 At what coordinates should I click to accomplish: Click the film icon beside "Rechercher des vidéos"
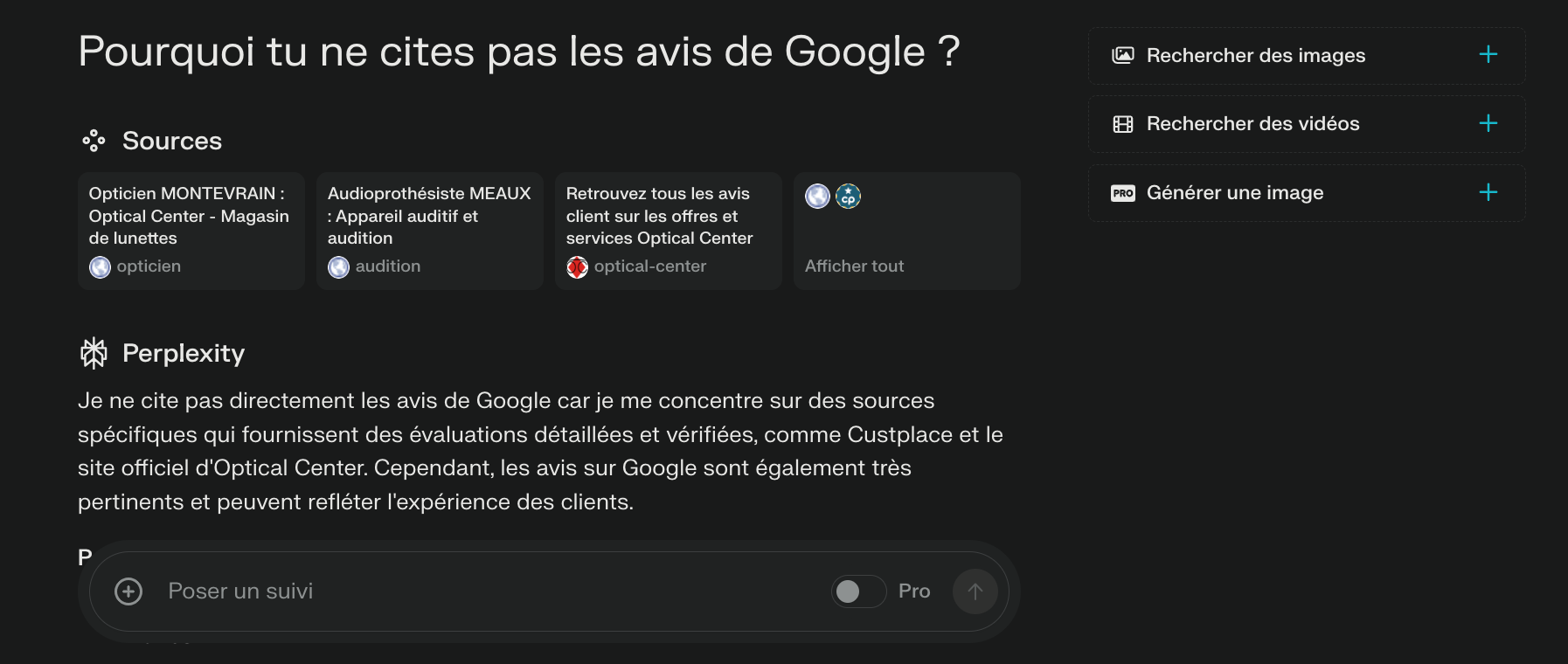(1123, 123)
